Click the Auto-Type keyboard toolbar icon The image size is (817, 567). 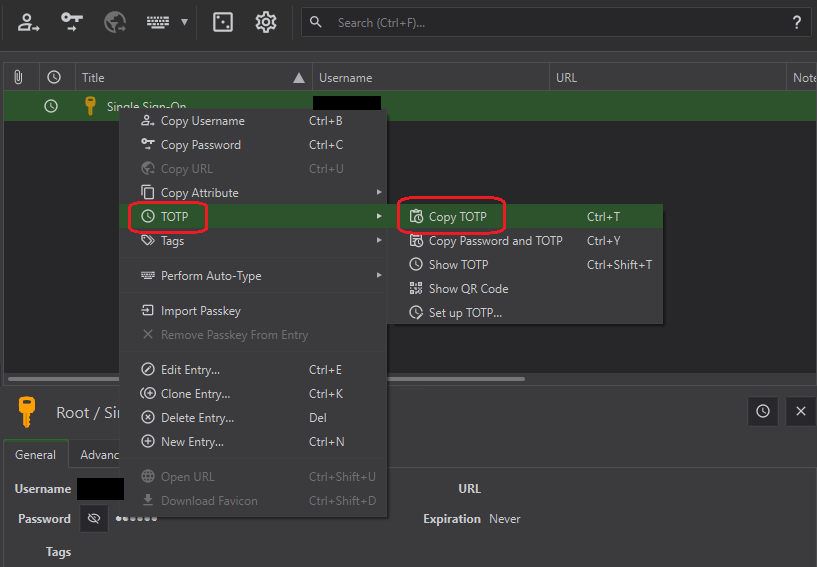click(158, 22)
